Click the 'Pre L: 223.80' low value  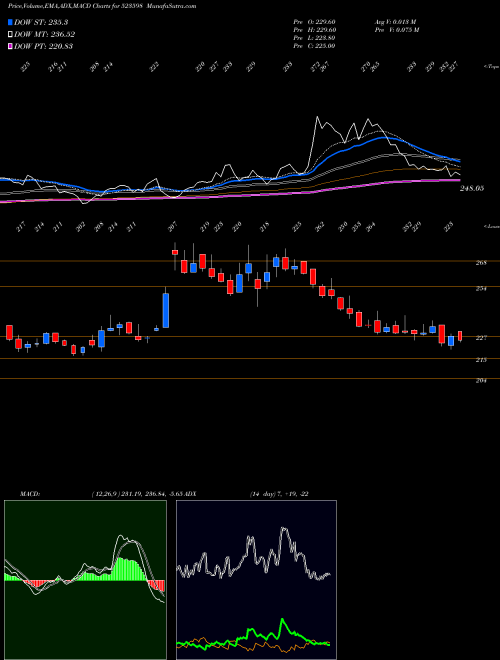(314, 37)
